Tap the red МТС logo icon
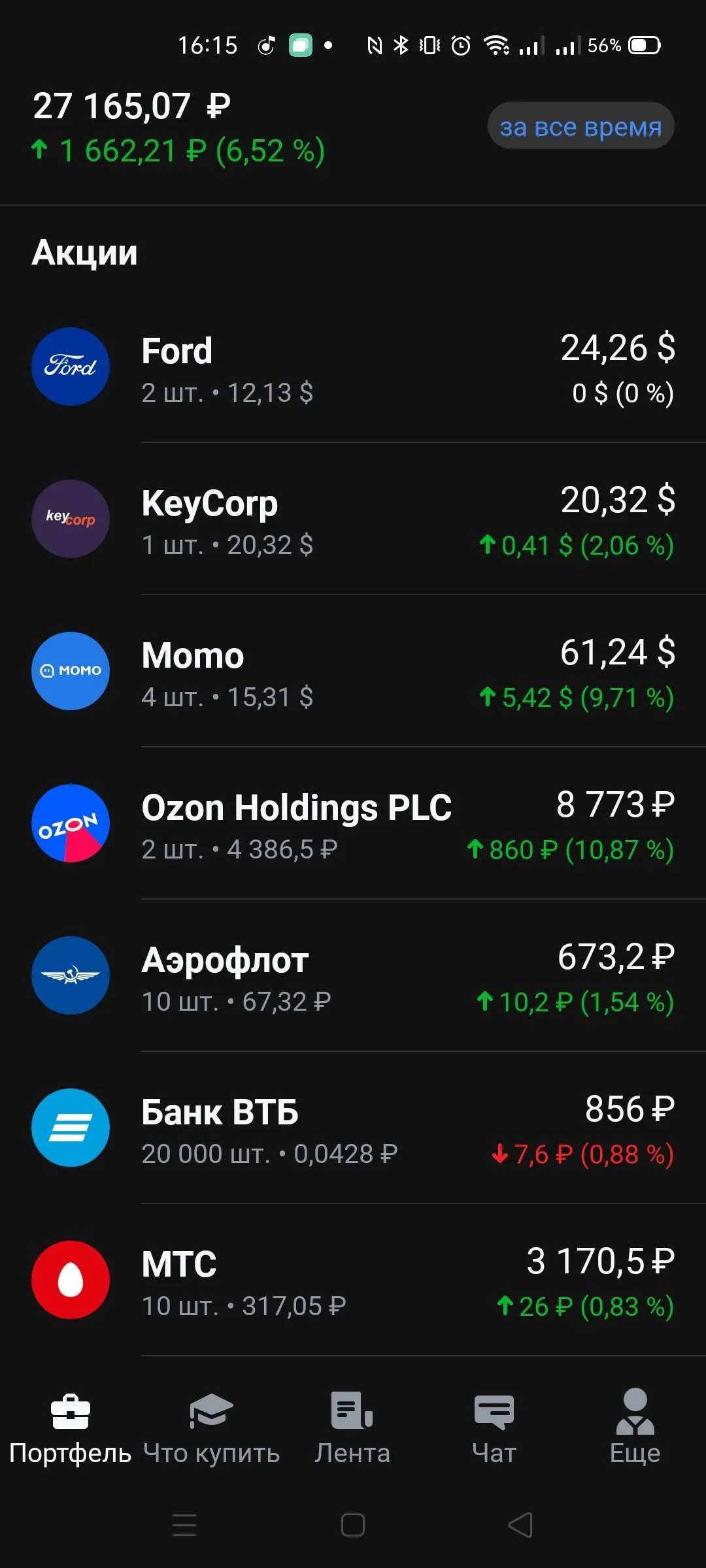This screenshot has width=706, height=1568. [71, 1280]
